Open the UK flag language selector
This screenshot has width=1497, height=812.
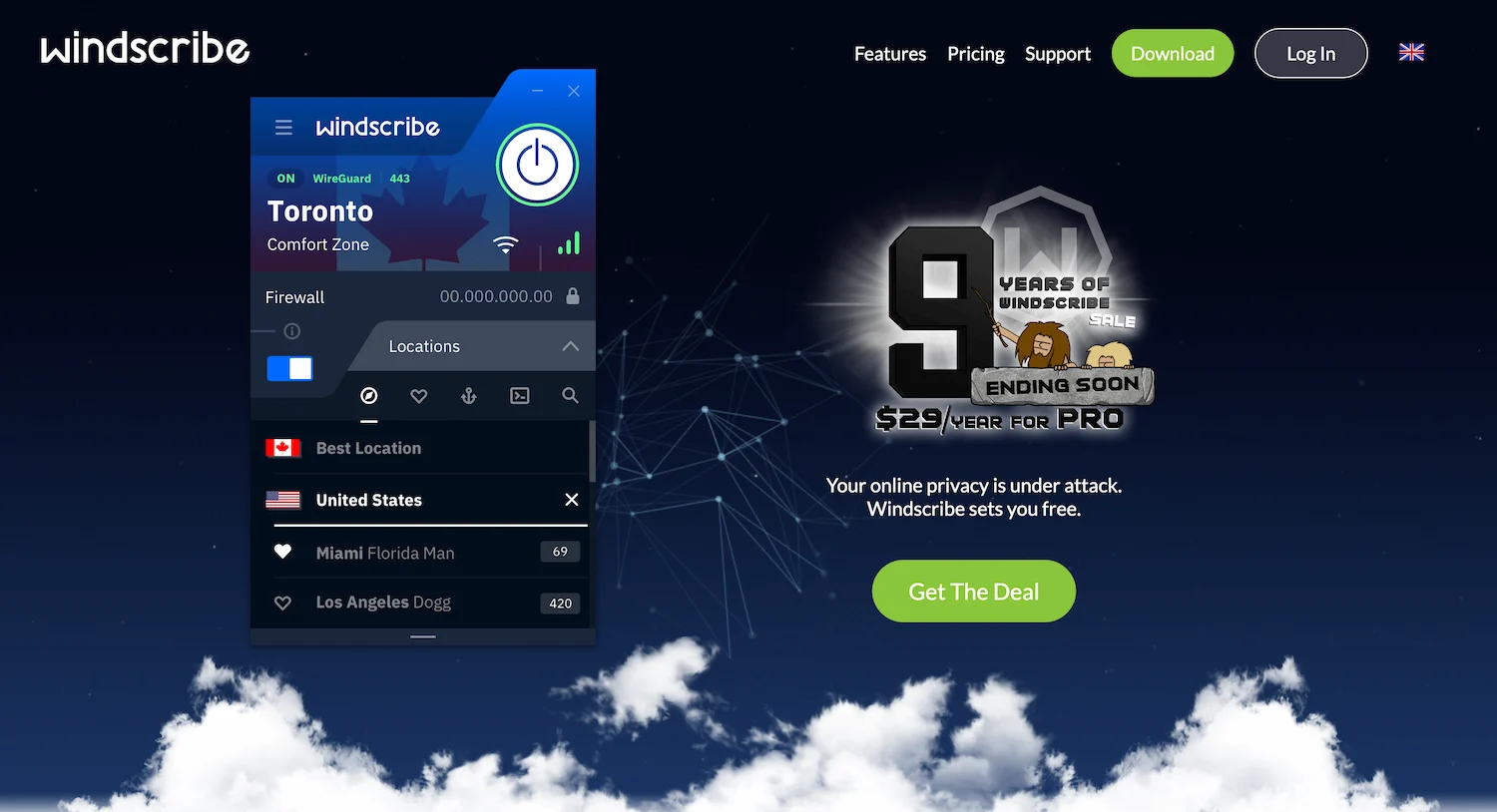1411,53
